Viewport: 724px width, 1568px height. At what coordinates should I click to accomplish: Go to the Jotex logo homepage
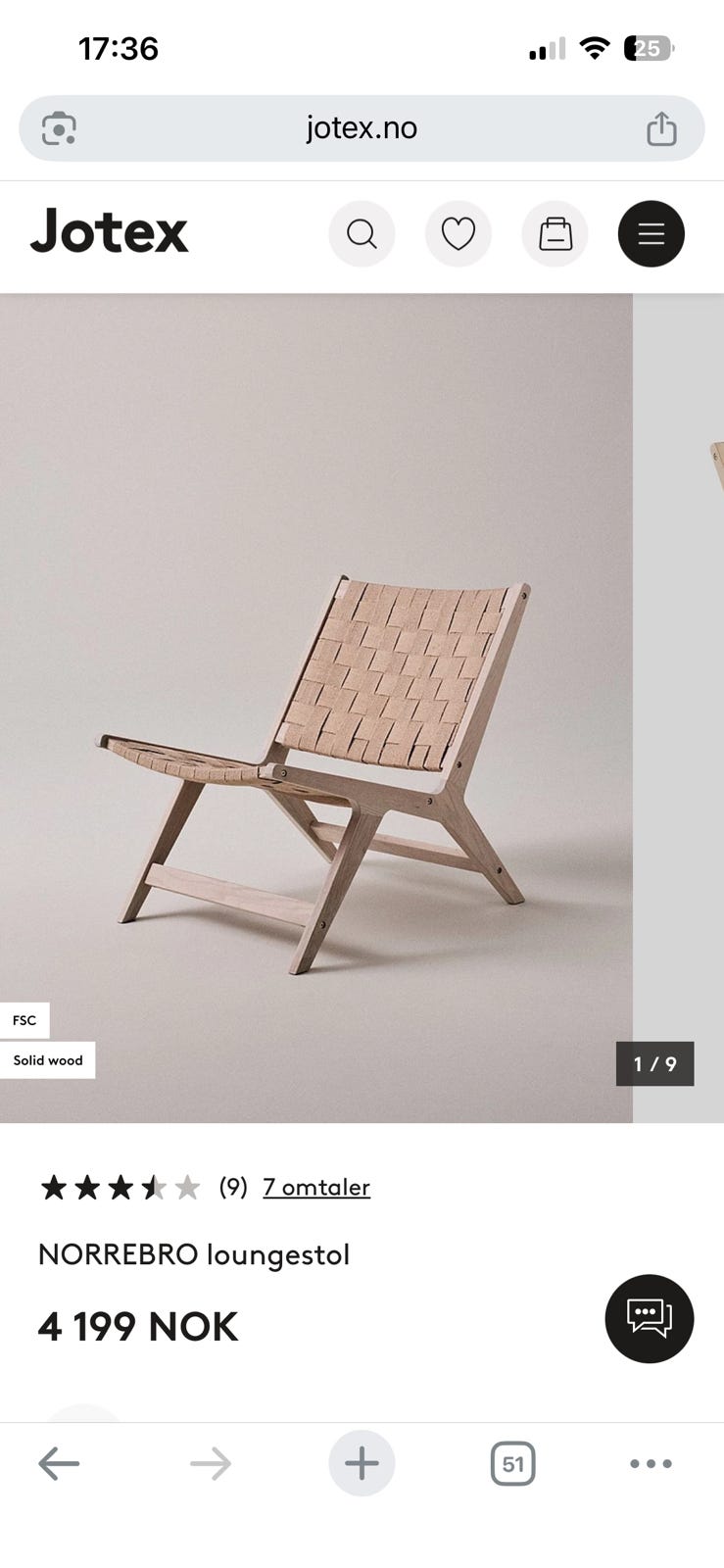click(x=109, y=233)
